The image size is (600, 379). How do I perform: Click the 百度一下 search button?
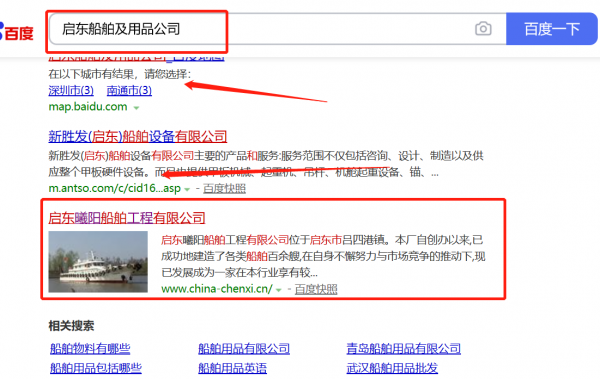pyautogui.click(x=551, y=29)
